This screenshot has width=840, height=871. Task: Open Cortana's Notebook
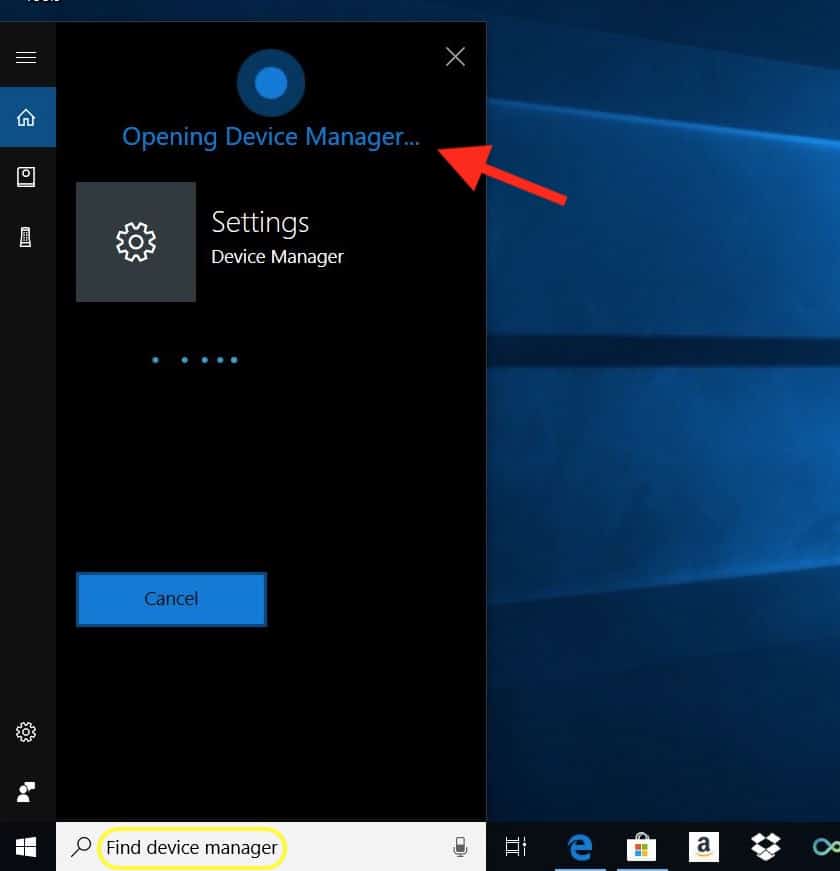point(27,177)
